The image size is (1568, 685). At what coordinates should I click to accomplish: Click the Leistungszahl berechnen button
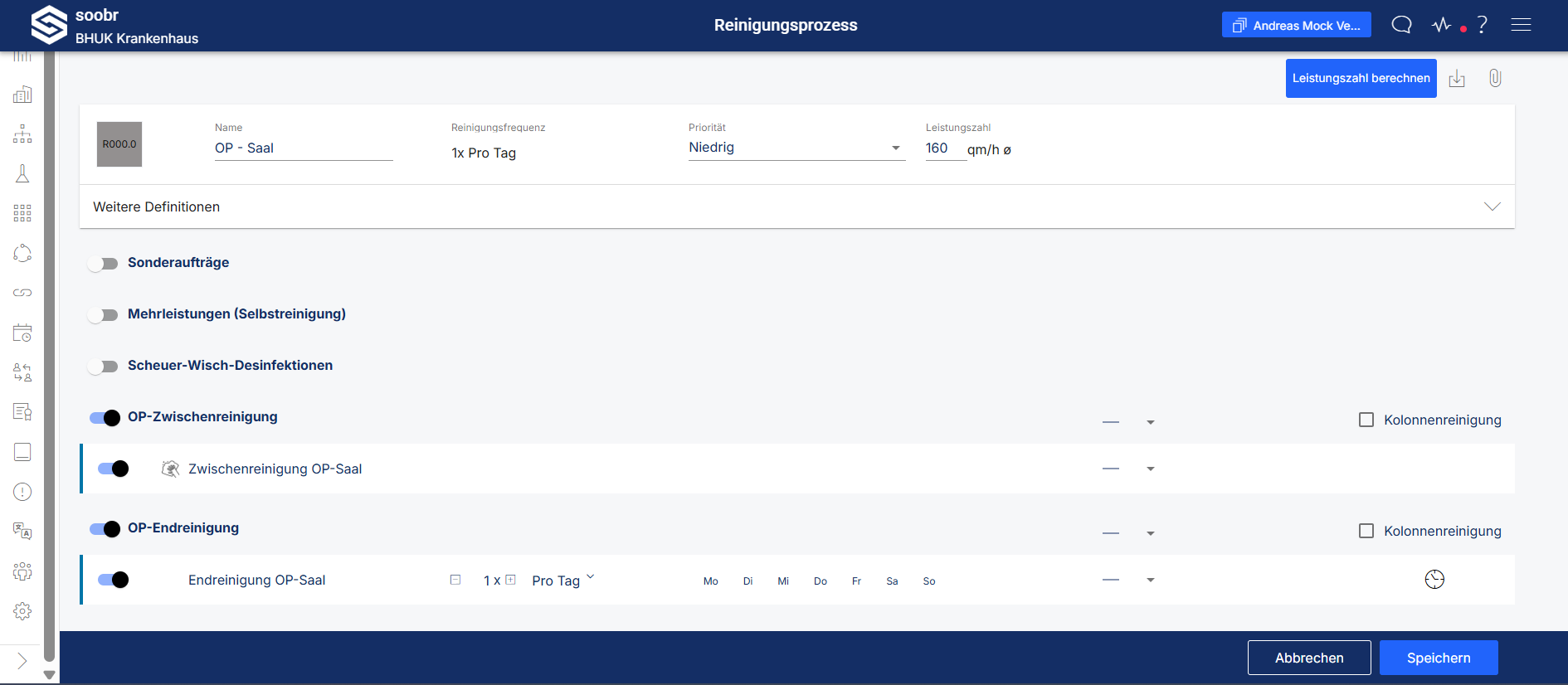pos(1361,78)
